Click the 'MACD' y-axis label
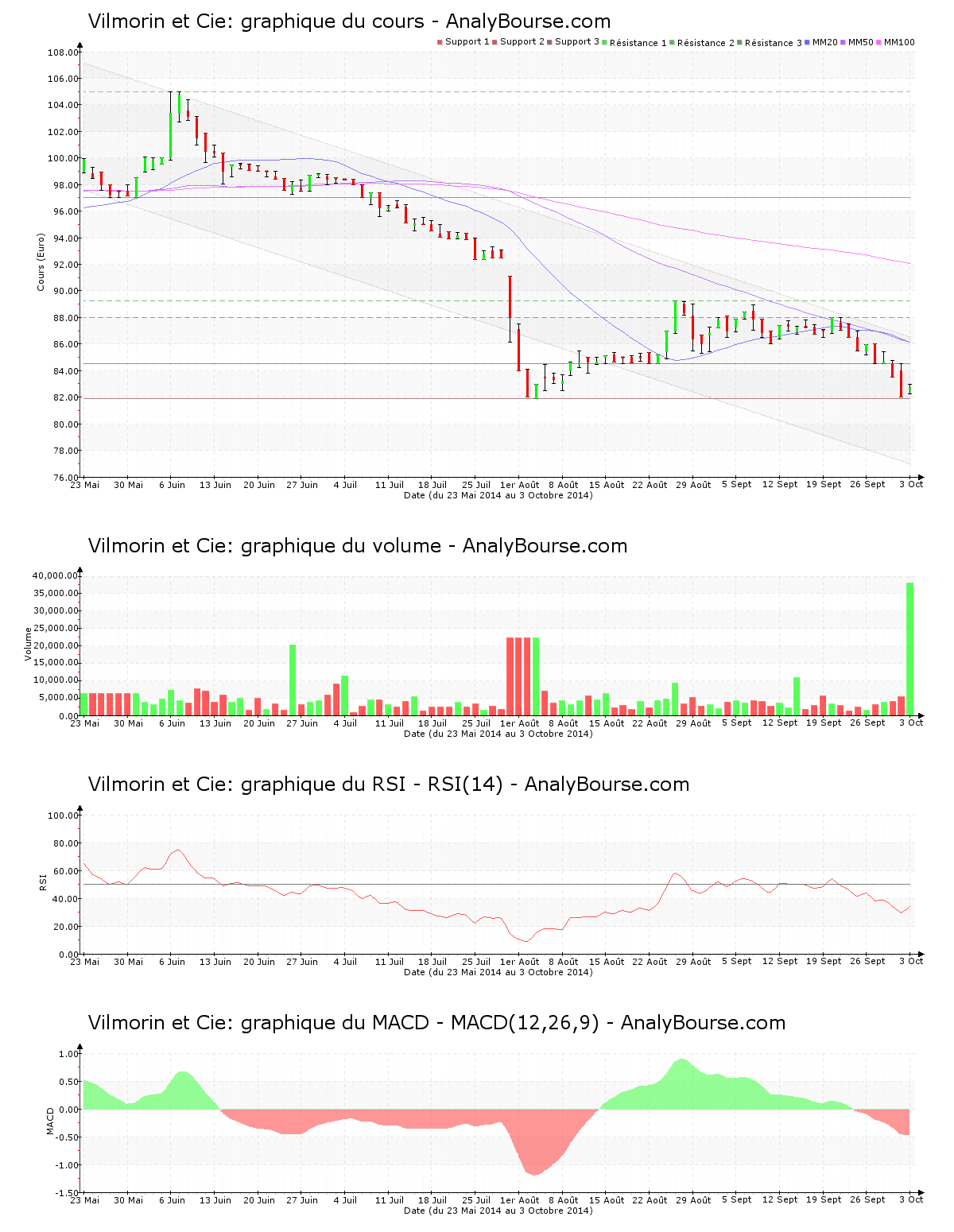Viewport: 954px width, 1232px height. coord(50,1121)
